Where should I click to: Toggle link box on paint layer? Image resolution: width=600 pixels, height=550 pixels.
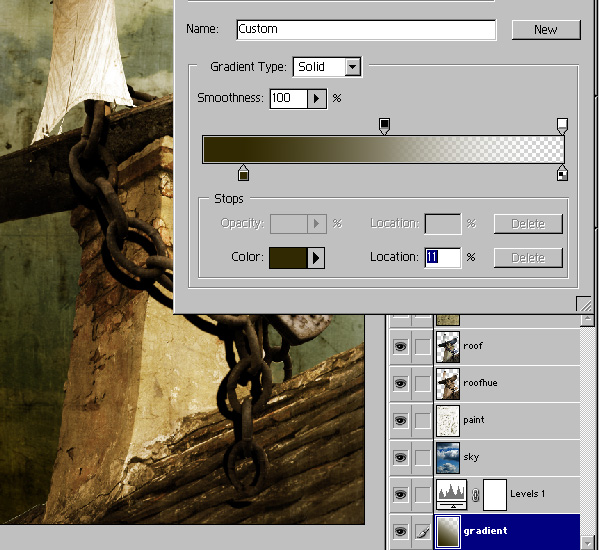[422, 420]
